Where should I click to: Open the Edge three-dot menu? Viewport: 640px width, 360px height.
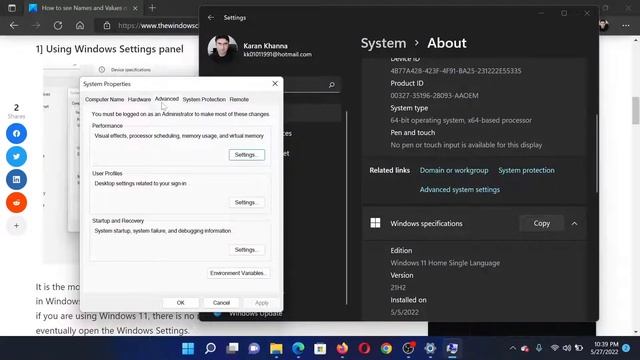pyautogui.click(x=626, y=25)
